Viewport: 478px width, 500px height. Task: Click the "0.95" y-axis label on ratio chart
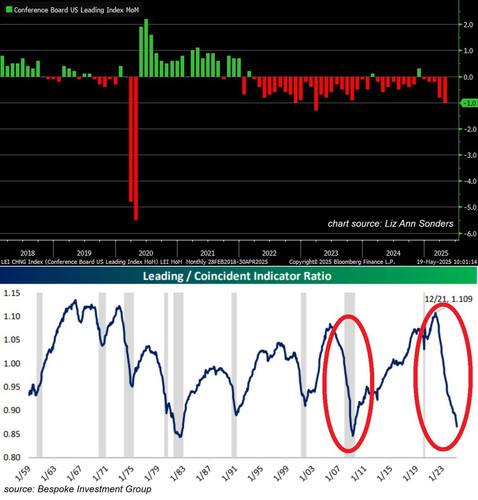pos(12,387)
